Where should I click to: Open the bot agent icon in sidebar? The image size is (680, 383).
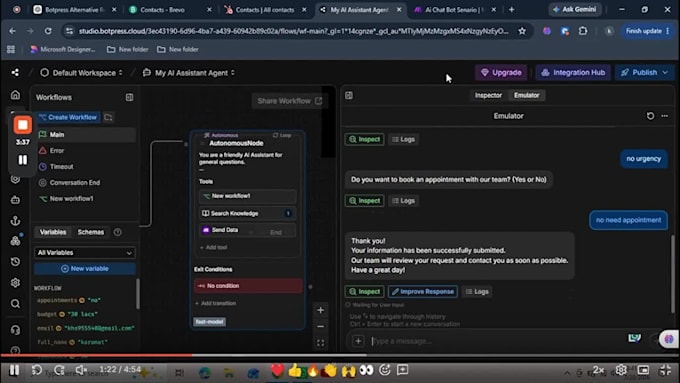click(x=15, y=200)
